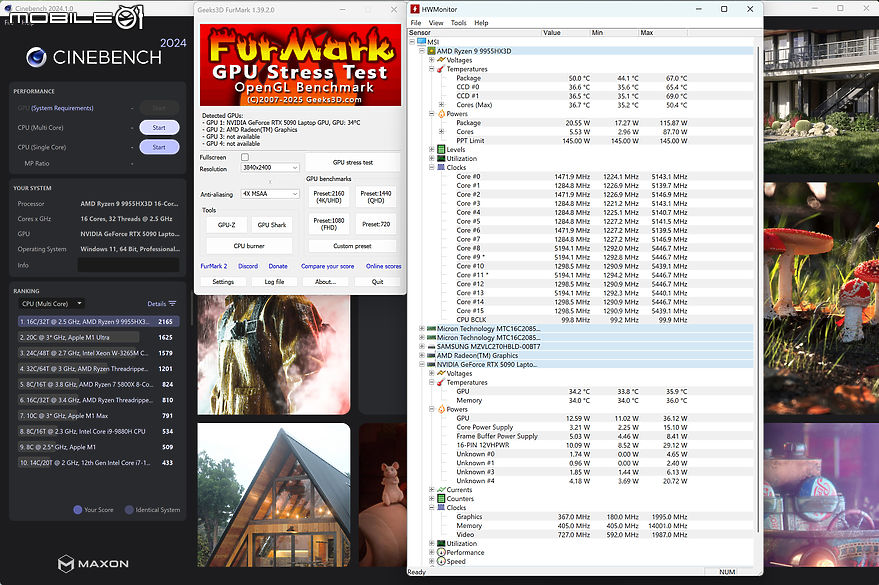Expand Voltages under AMD Ryzen 9
This screenshot has width=879, height=585.
tap(432, 60)
